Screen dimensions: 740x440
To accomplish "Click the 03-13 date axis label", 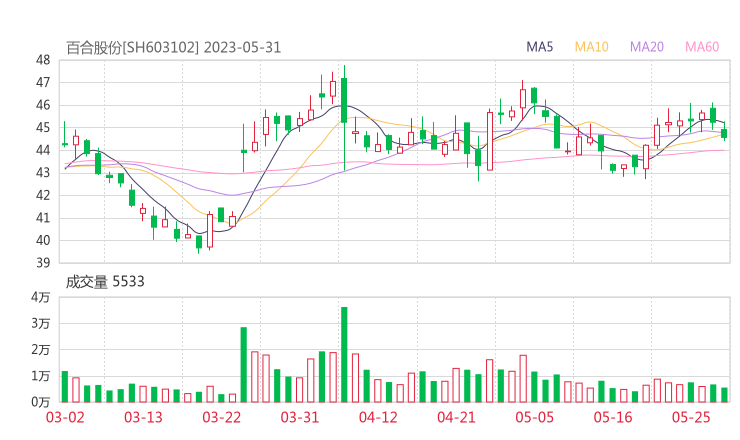I will [143, 417].
